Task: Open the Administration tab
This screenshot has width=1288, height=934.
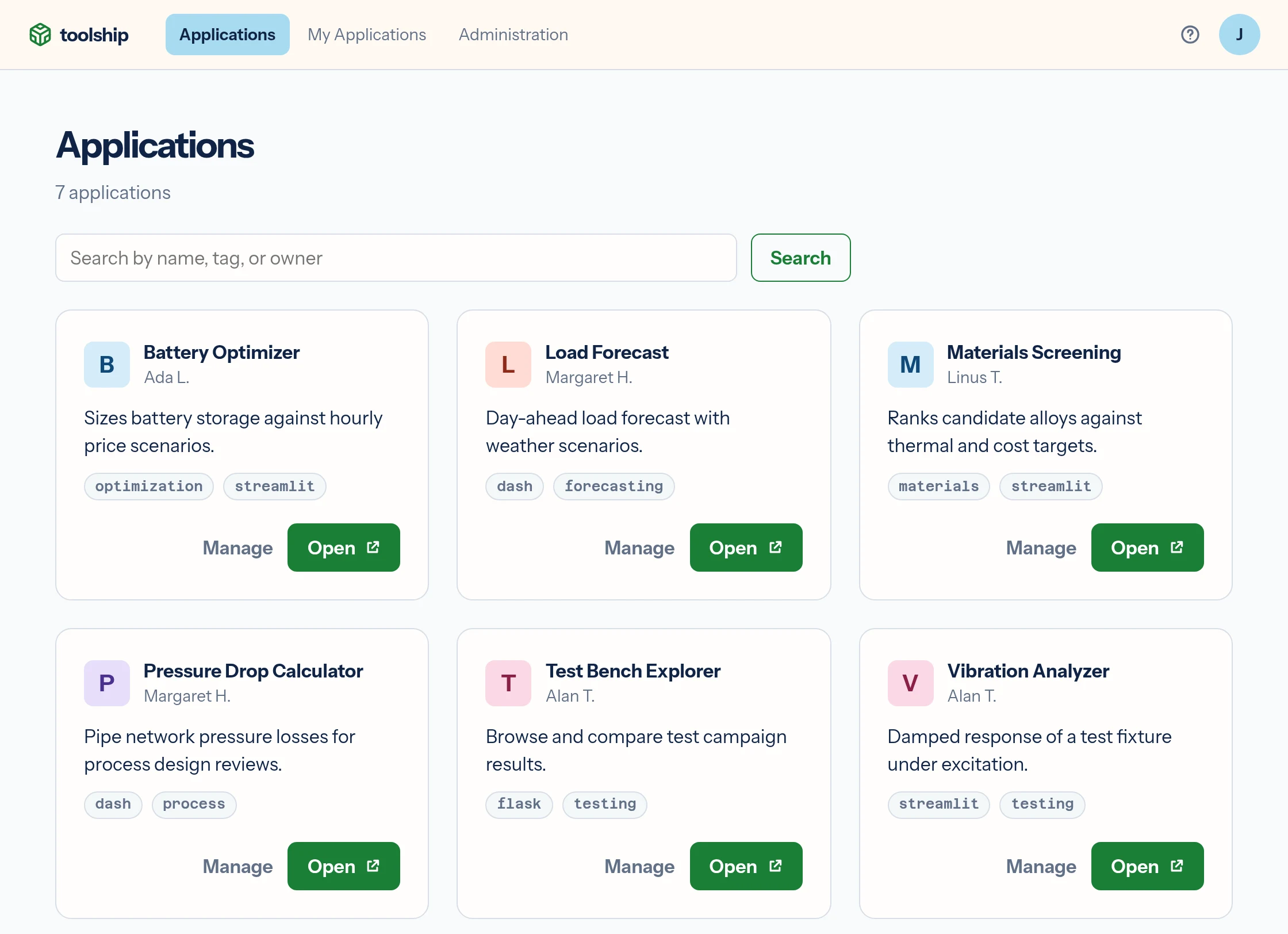Action: pyautogui.click(x=513, y=35)
